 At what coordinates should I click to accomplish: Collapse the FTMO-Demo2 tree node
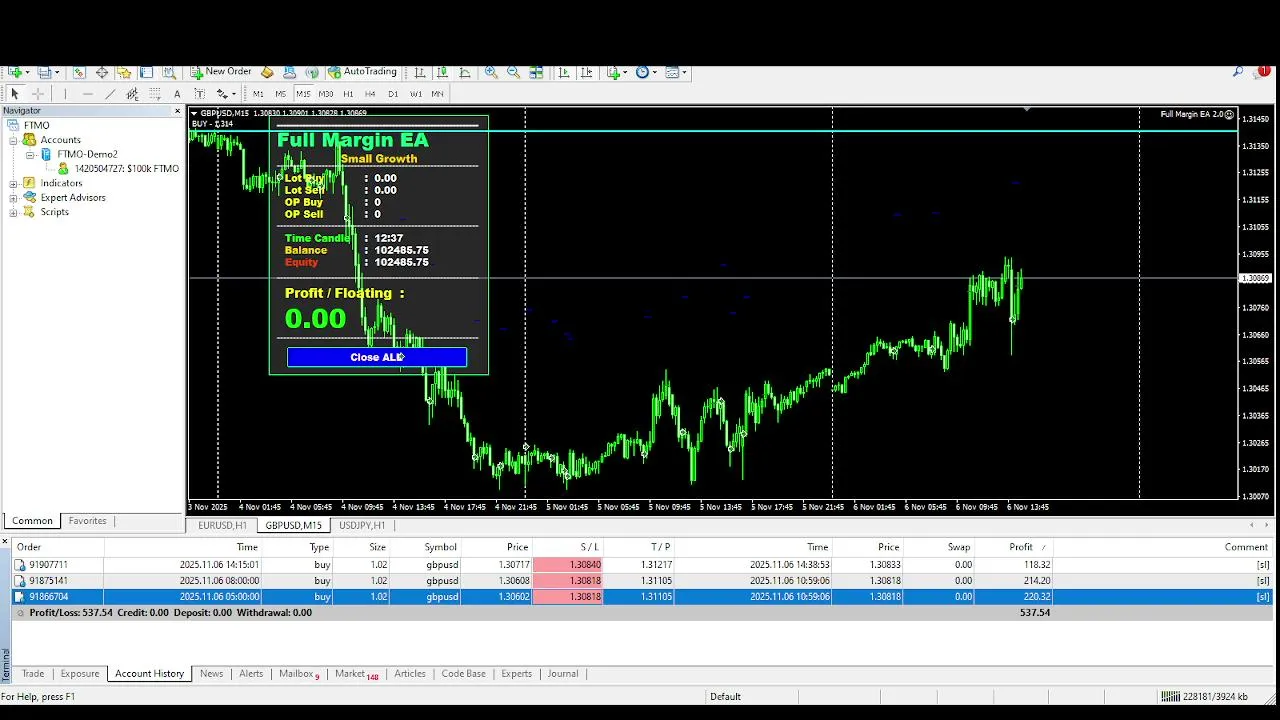[30, 155]
